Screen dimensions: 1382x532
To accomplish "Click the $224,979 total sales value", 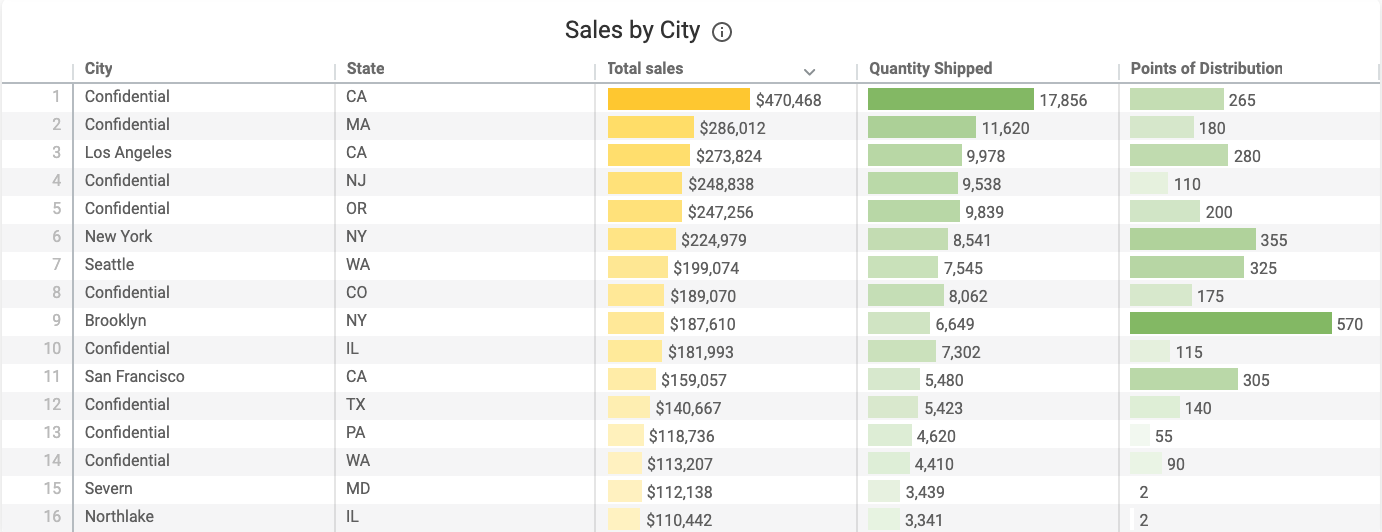I will (714, 240).
